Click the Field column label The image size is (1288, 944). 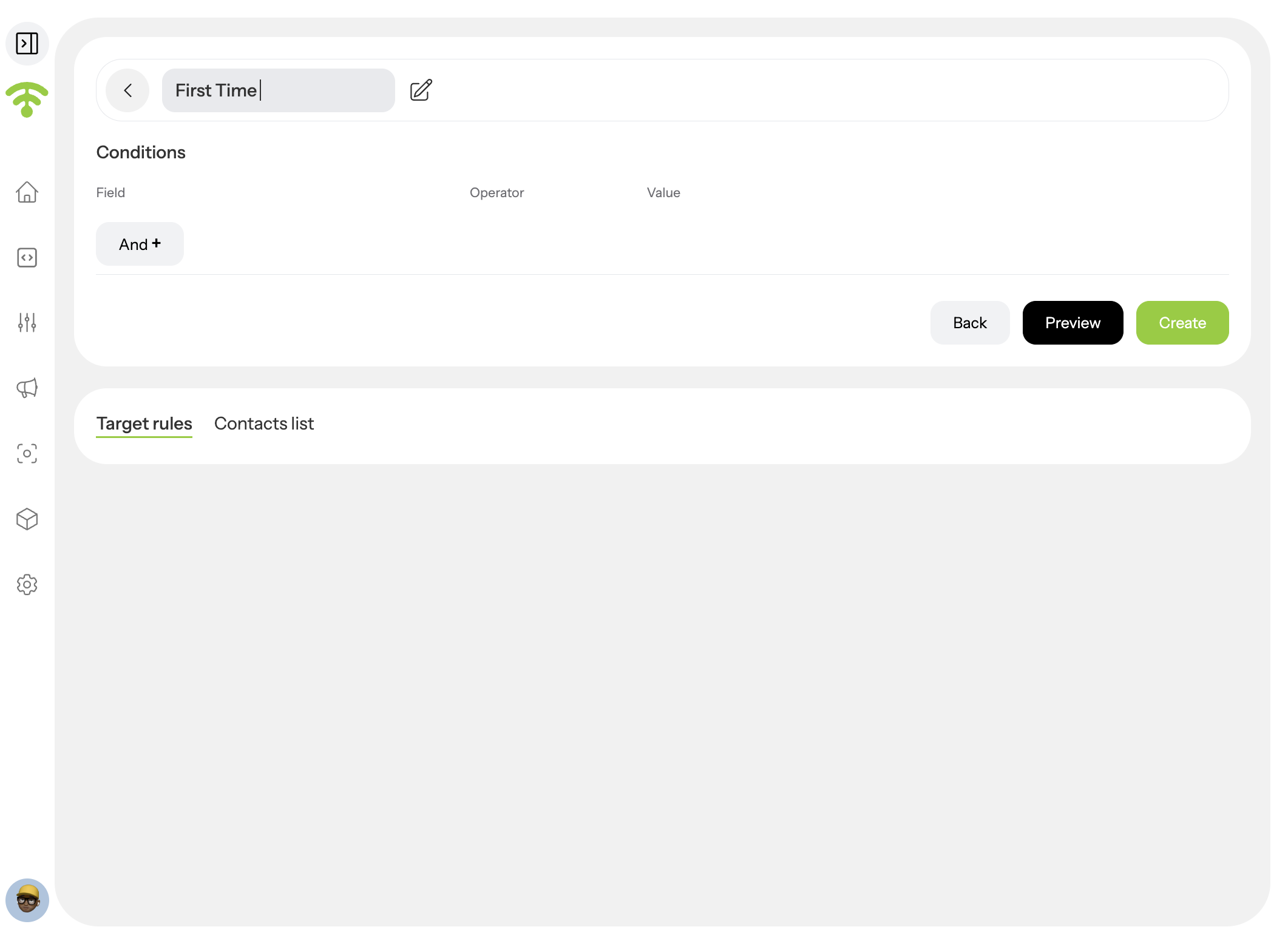point(110,193)
